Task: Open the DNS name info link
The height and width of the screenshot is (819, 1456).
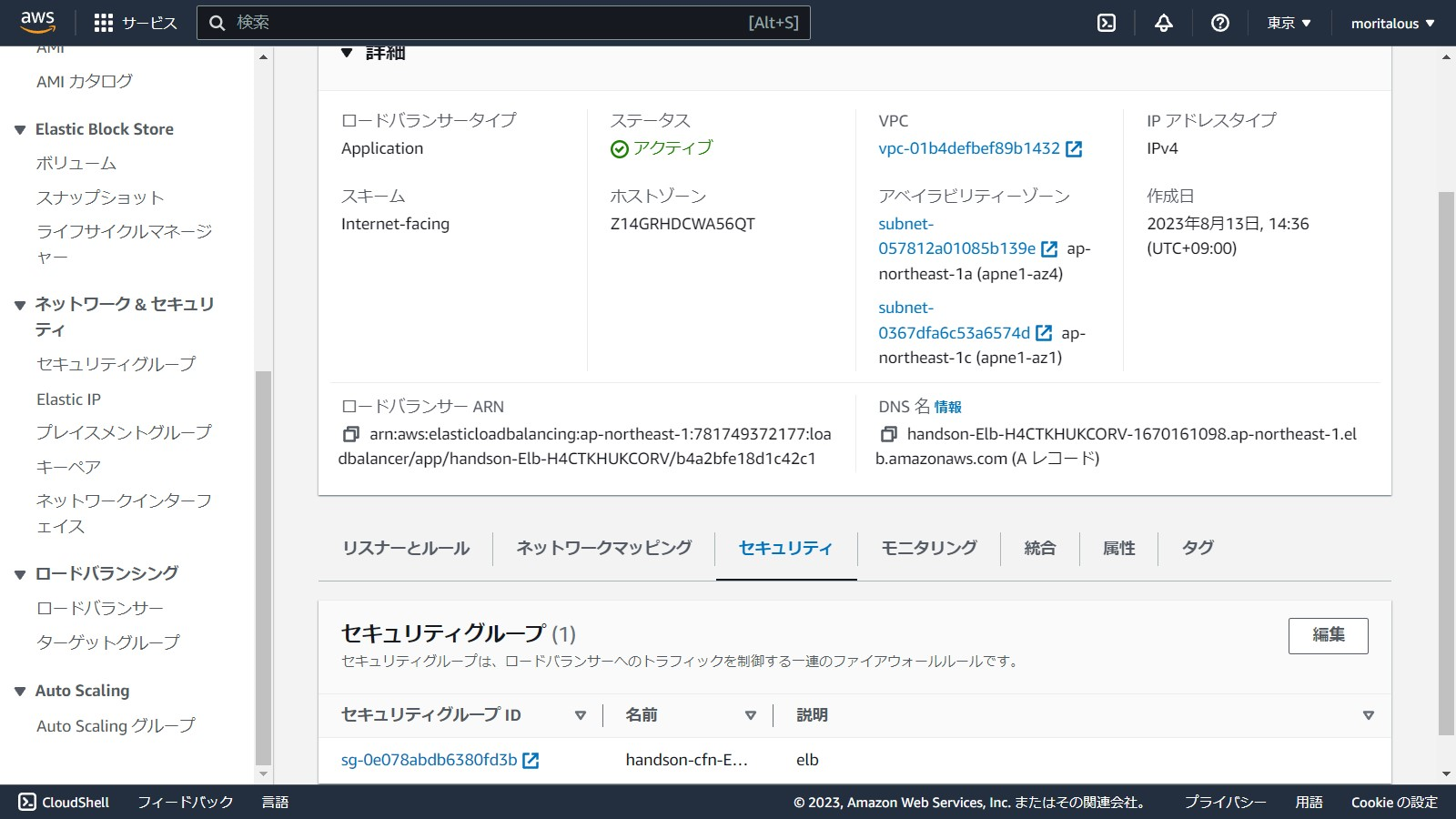Action: coord(947,407)
